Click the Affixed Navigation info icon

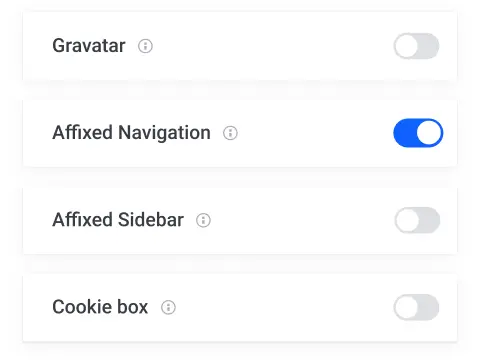point(230,133)
